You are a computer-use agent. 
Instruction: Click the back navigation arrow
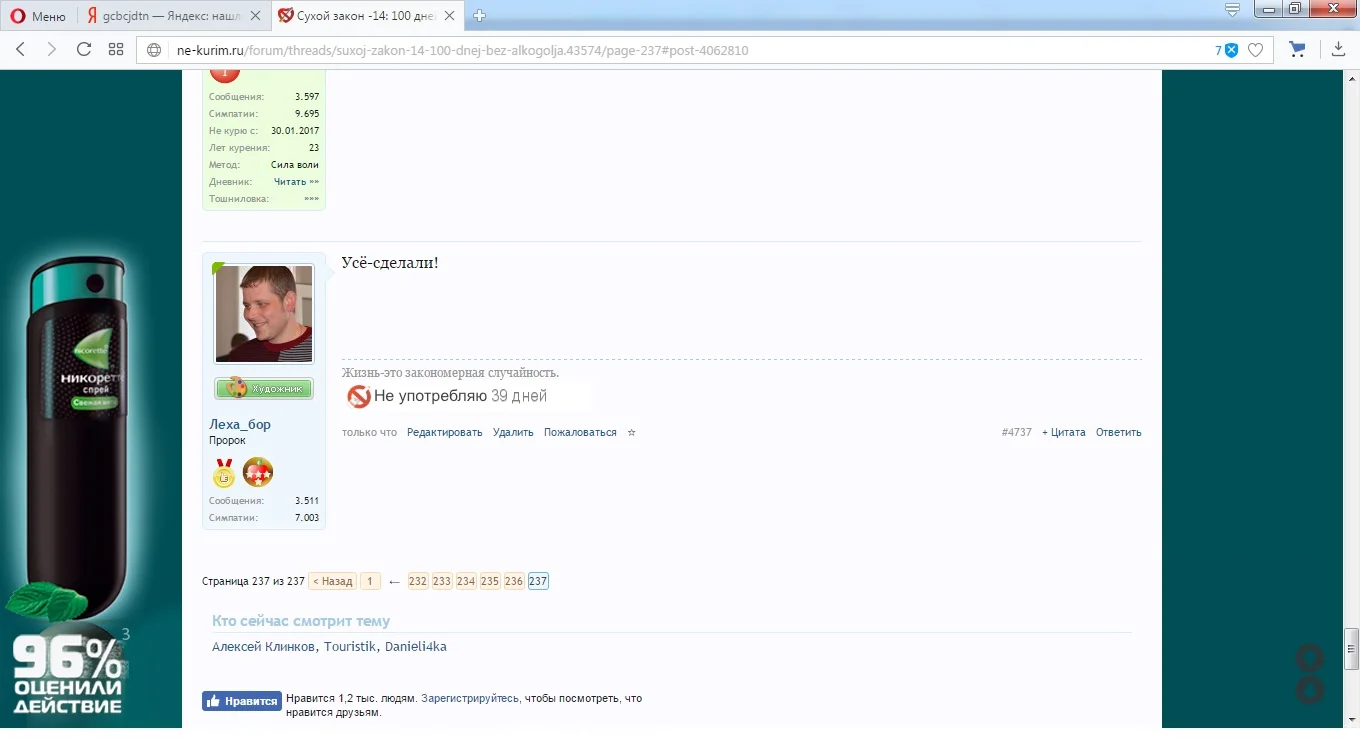(x=20, y=50)
